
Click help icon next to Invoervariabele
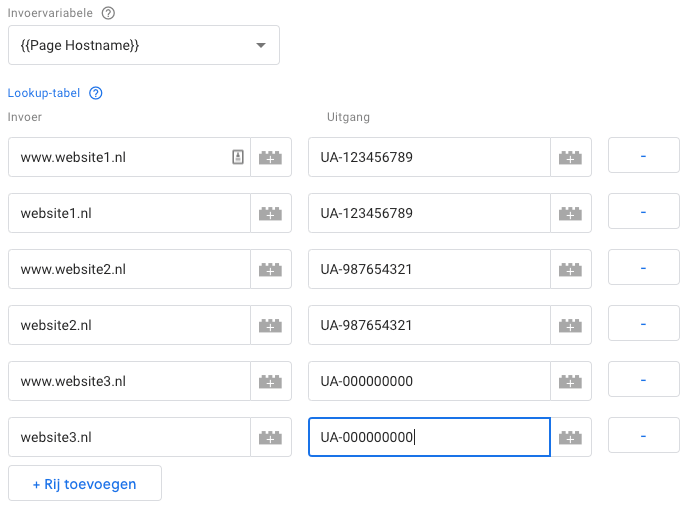point(108,13)
